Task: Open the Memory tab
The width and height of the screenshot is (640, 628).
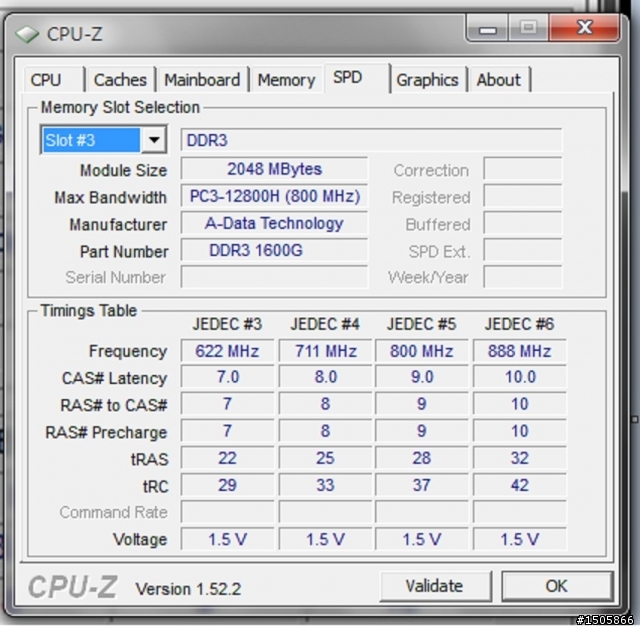Action: [287, 80]
